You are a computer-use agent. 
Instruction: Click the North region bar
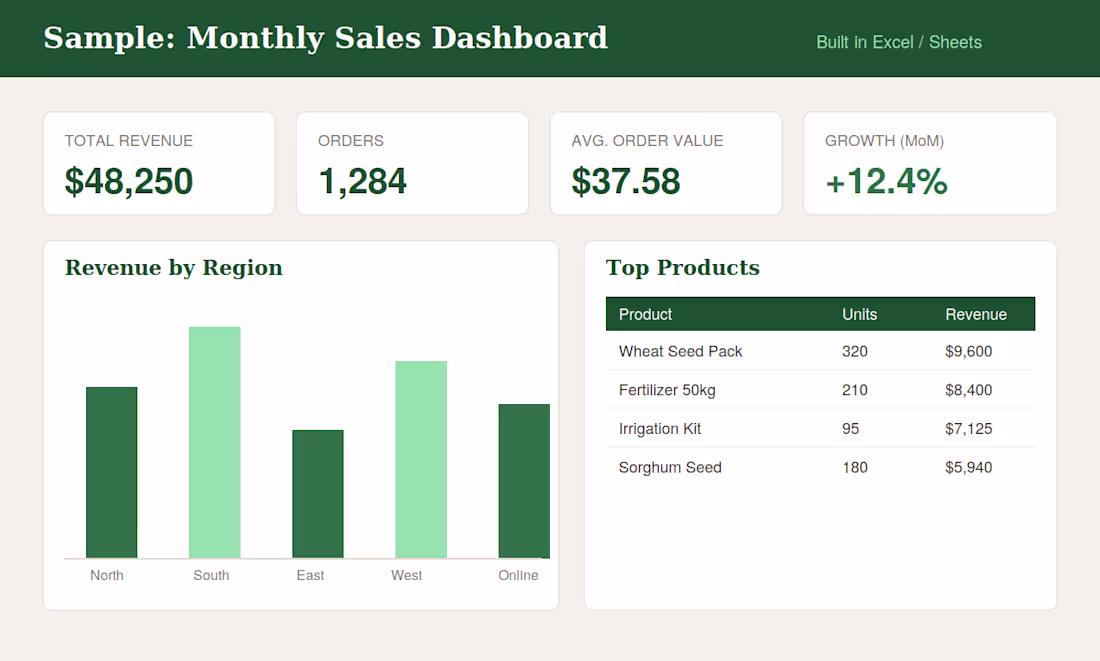point(112,472)
